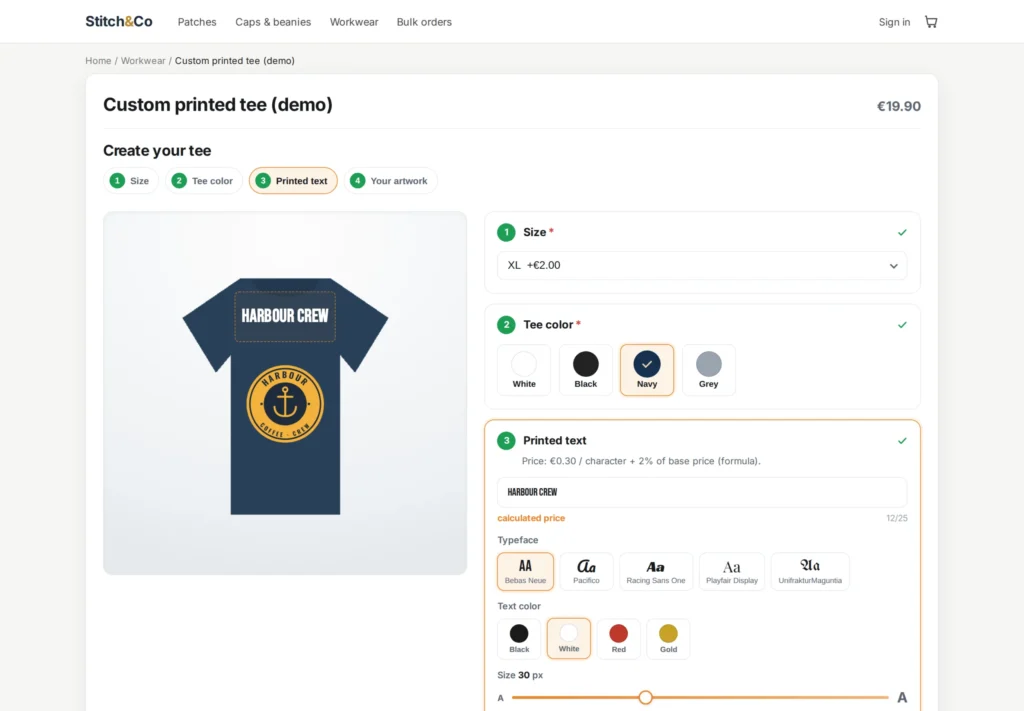Go to Home breadcrumb
The height and width of the screenshot is (711, 1024).
98,61
